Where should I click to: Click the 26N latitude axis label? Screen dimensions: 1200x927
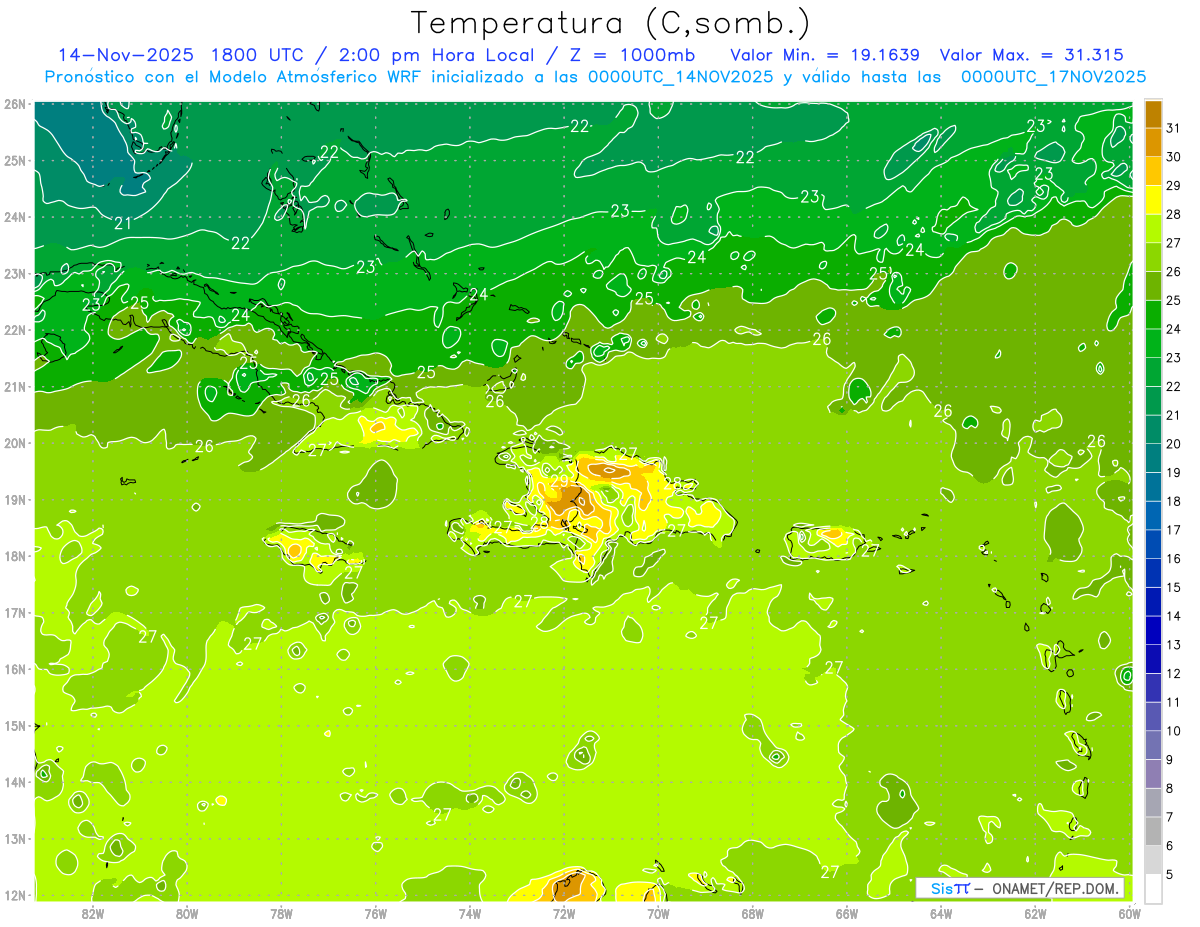pos(14,104)
